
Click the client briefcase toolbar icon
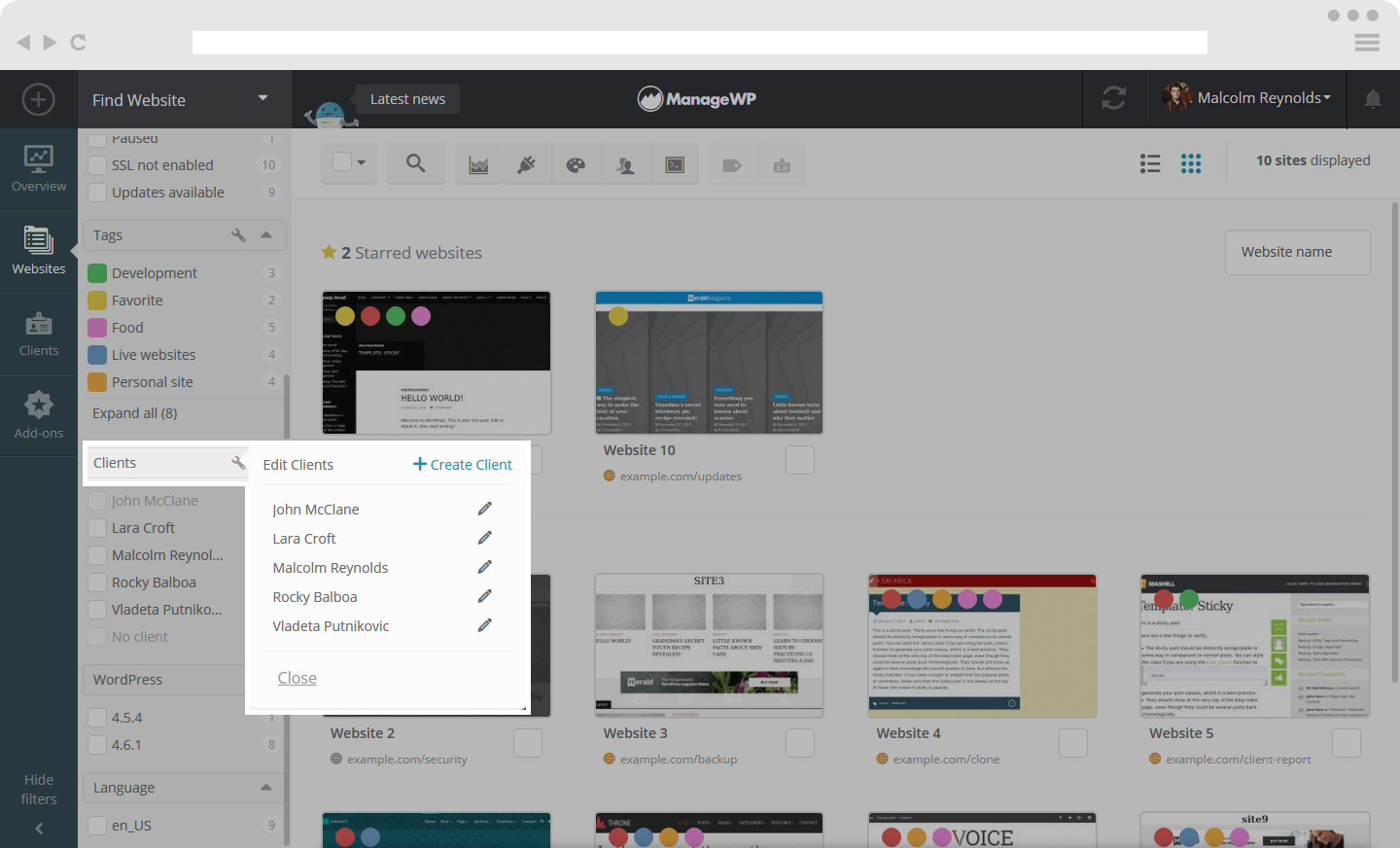click(782, 165)
